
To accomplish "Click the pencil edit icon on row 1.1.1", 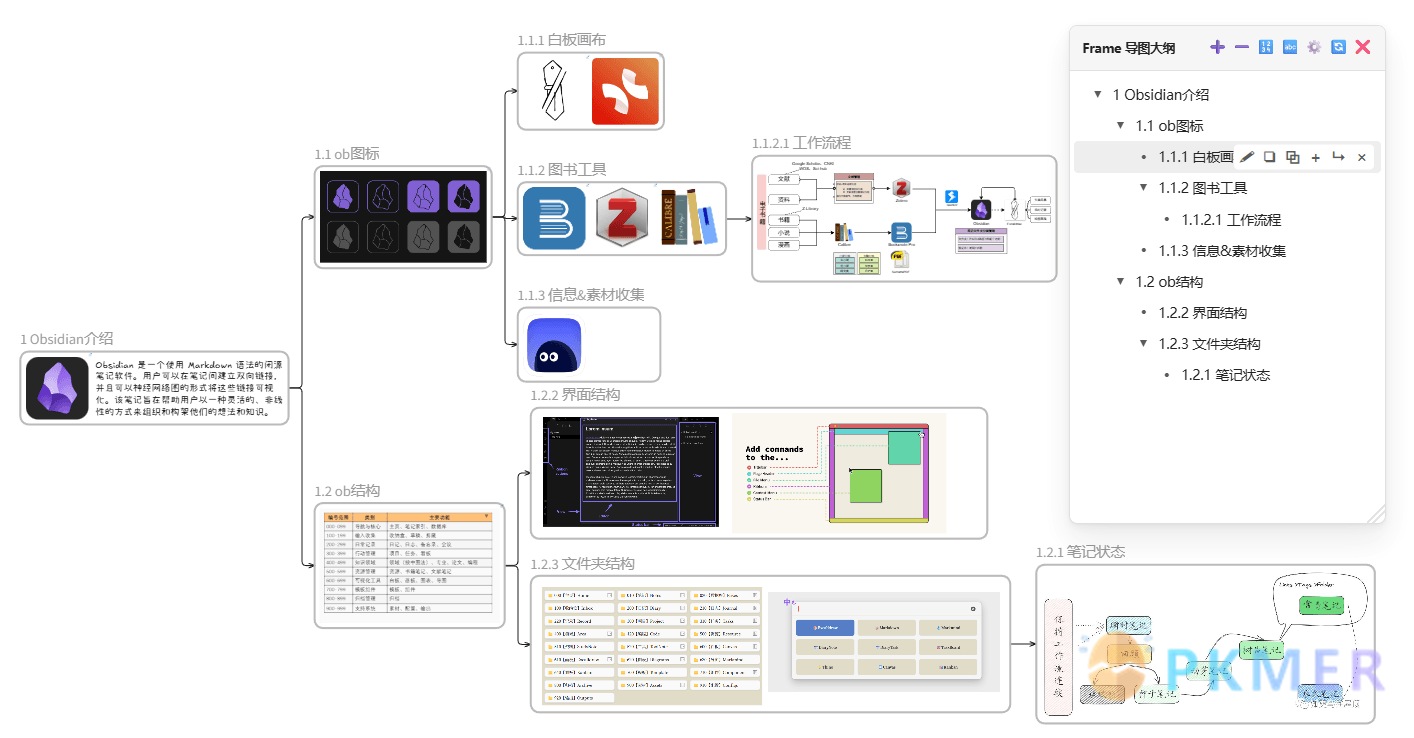I will coord(1246,157).
